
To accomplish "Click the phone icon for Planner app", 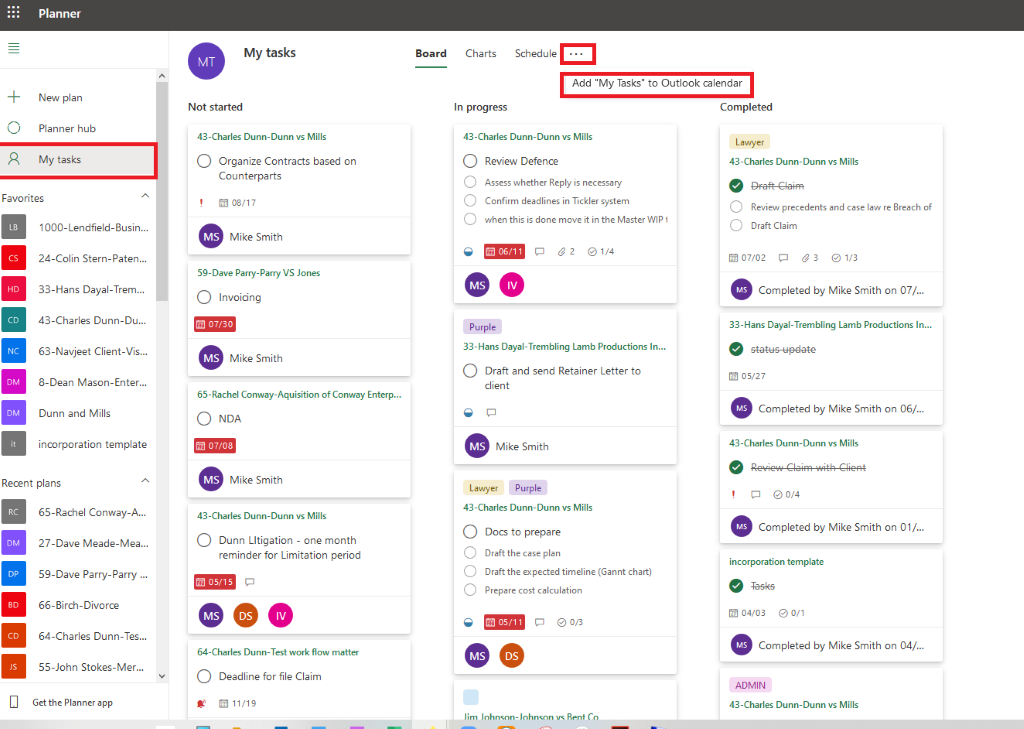I will (x=14, y=702).
